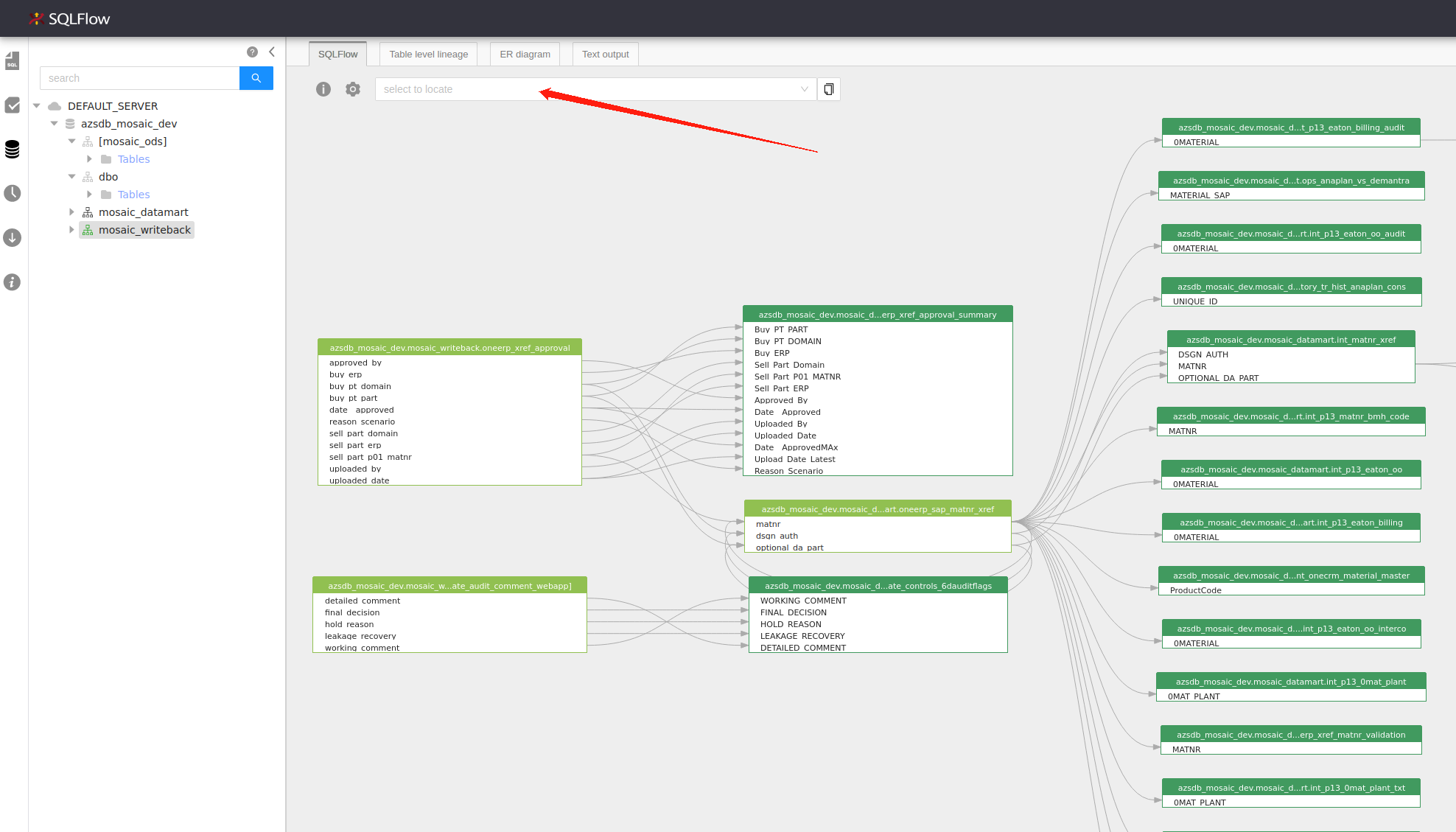Click the blue search button
Viewport: 1456px width, 832px height.
[x=256, y=78]
